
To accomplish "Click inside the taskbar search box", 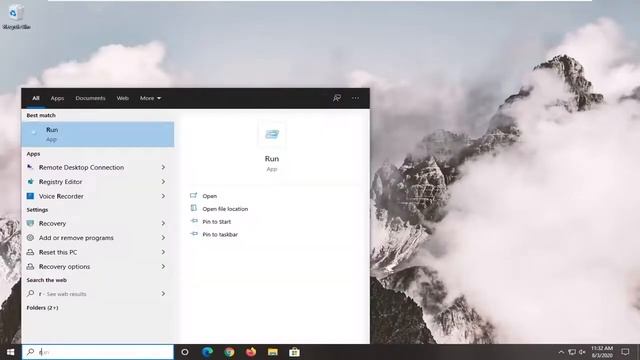I will click(x=98, y=352).
